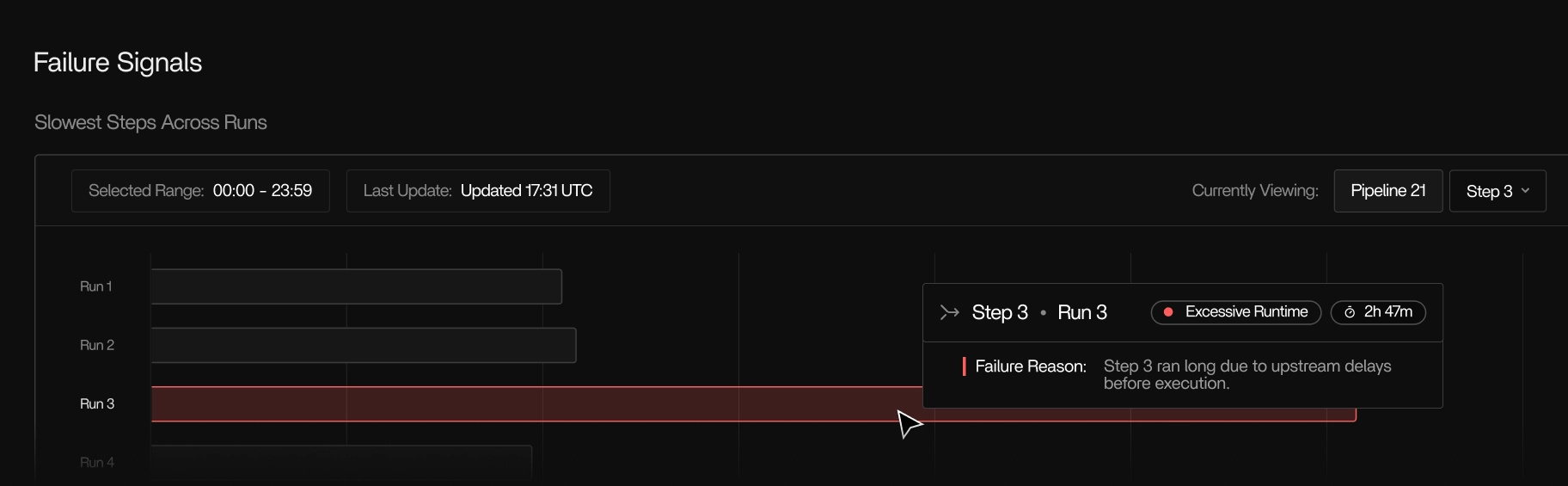Viewport: 1568px width, 486px height.
Task: Click the Failure Reason description text
Action: 1247,375
